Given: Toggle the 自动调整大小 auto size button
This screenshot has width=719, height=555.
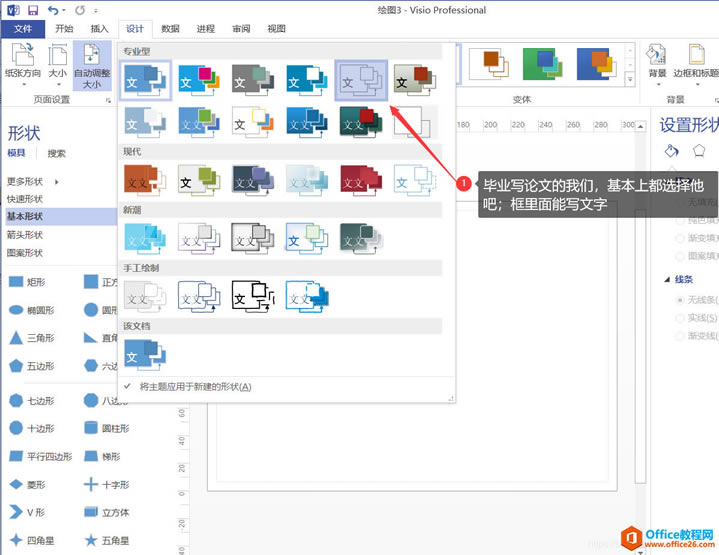Looking at the screenshot, I should pyautogui.click(x=92, y=65).
